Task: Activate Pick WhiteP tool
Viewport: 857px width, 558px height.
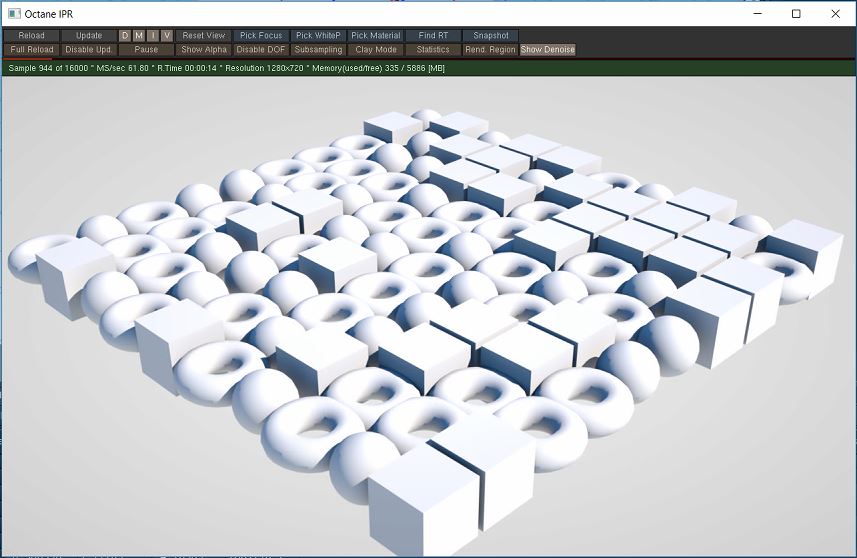Action: point(318,36)
